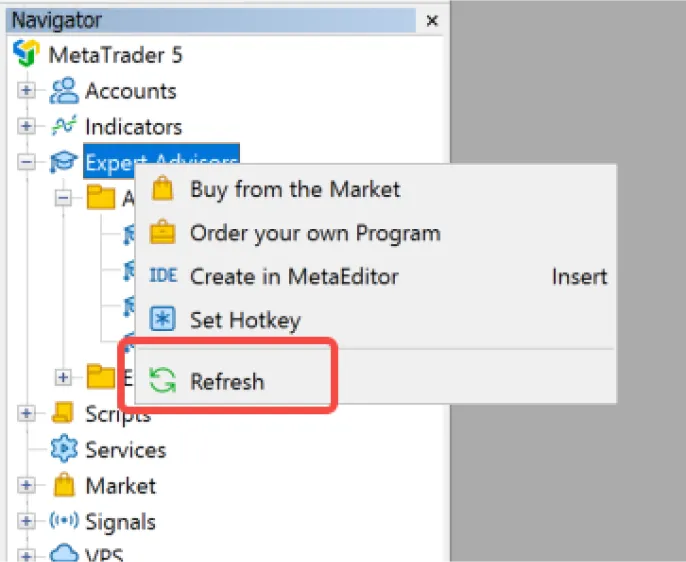The image size is (686, 562).
Task: Click the green Refresh arrows icon
Action: (162, 380)
